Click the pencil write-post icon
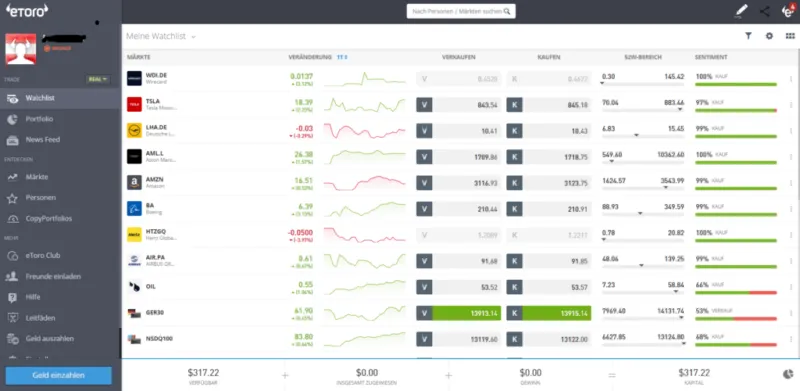800x391 pixels. click(x=741, y=11)
